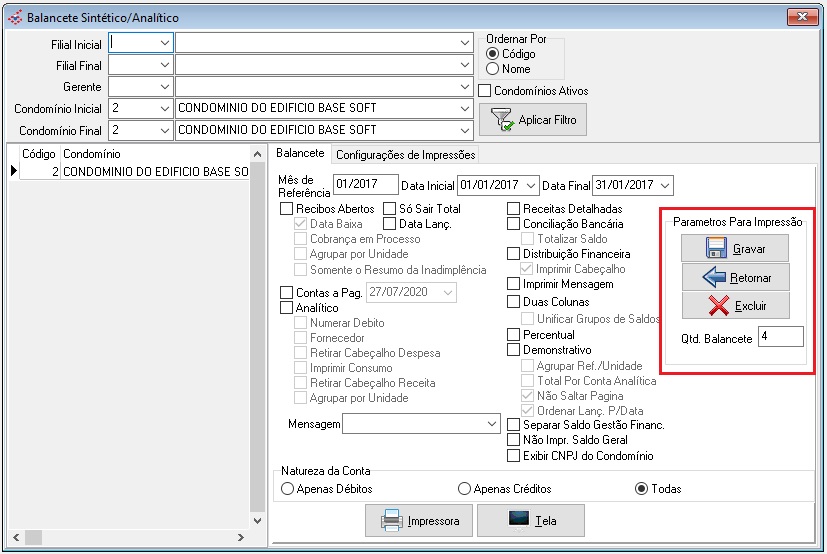This screenshot has width=827, height=554.
Task: Click the Aplicar Filtro funnel icon
Action: pos(501,120)
